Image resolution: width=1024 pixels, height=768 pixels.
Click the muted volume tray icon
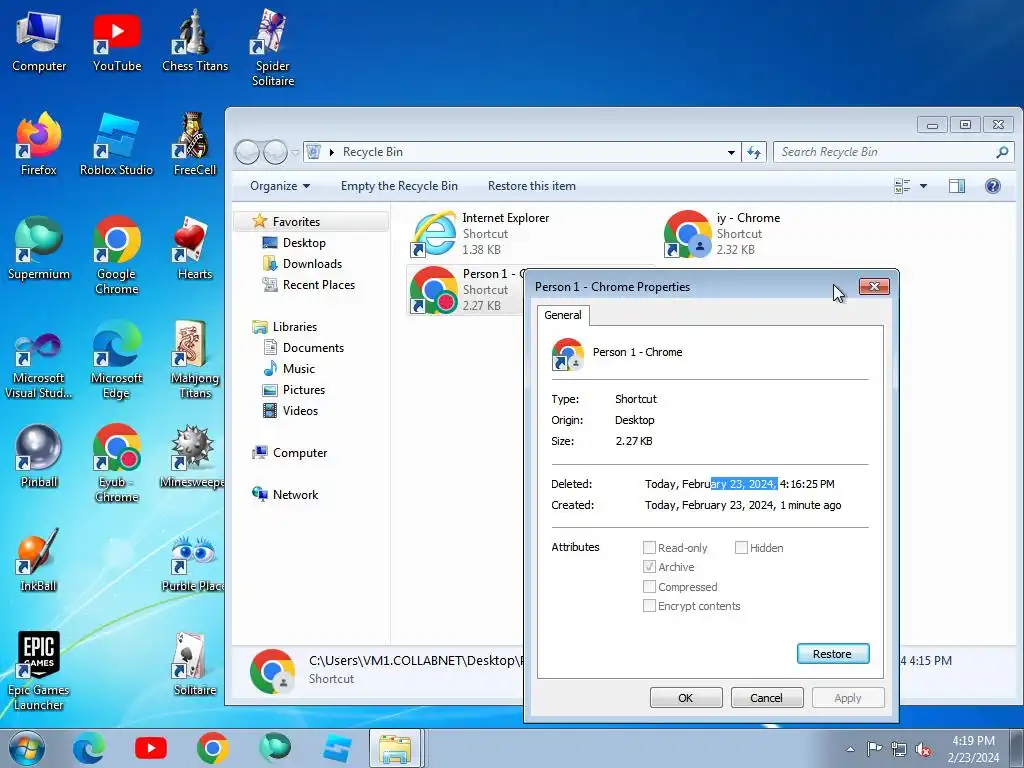pyautogui.click(x=923, y=749)
